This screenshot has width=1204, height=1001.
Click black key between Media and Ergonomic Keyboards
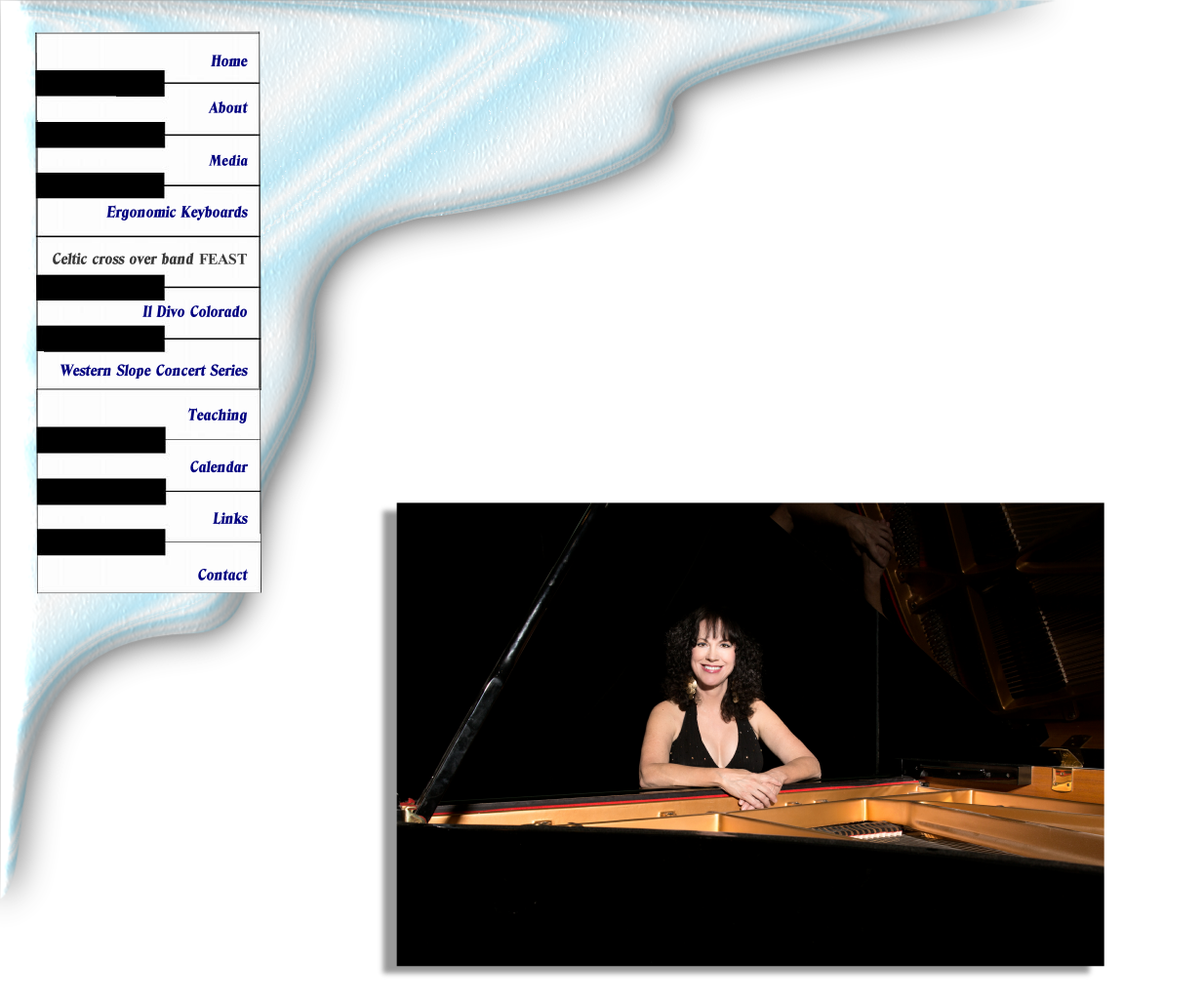(100, 186)
